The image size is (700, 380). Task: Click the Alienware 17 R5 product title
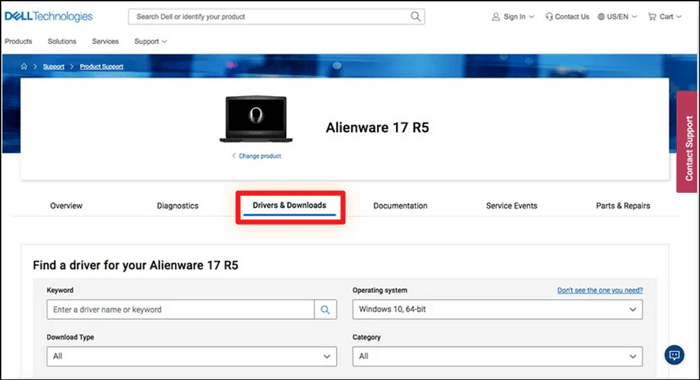click(377, 128)
